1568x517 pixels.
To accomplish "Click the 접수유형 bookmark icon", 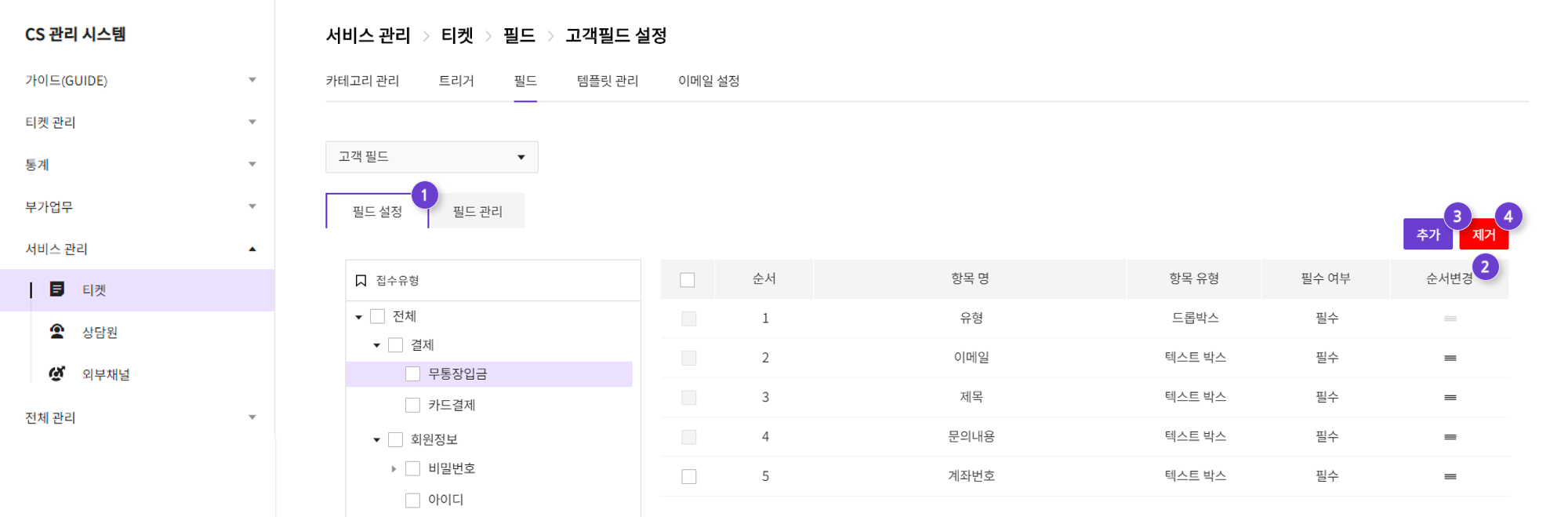I will (361, 281).
